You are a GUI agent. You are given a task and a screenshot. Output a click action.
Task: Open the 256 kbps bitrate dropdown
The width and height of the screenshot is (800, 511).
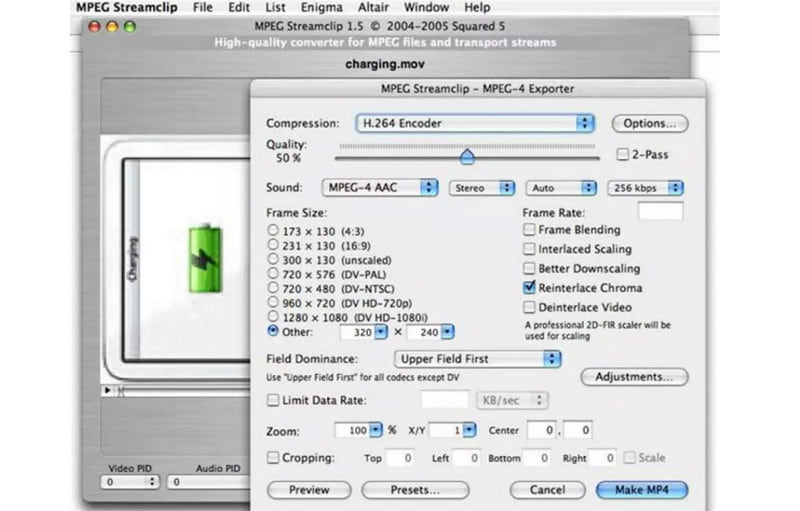[x=645, y=187]
